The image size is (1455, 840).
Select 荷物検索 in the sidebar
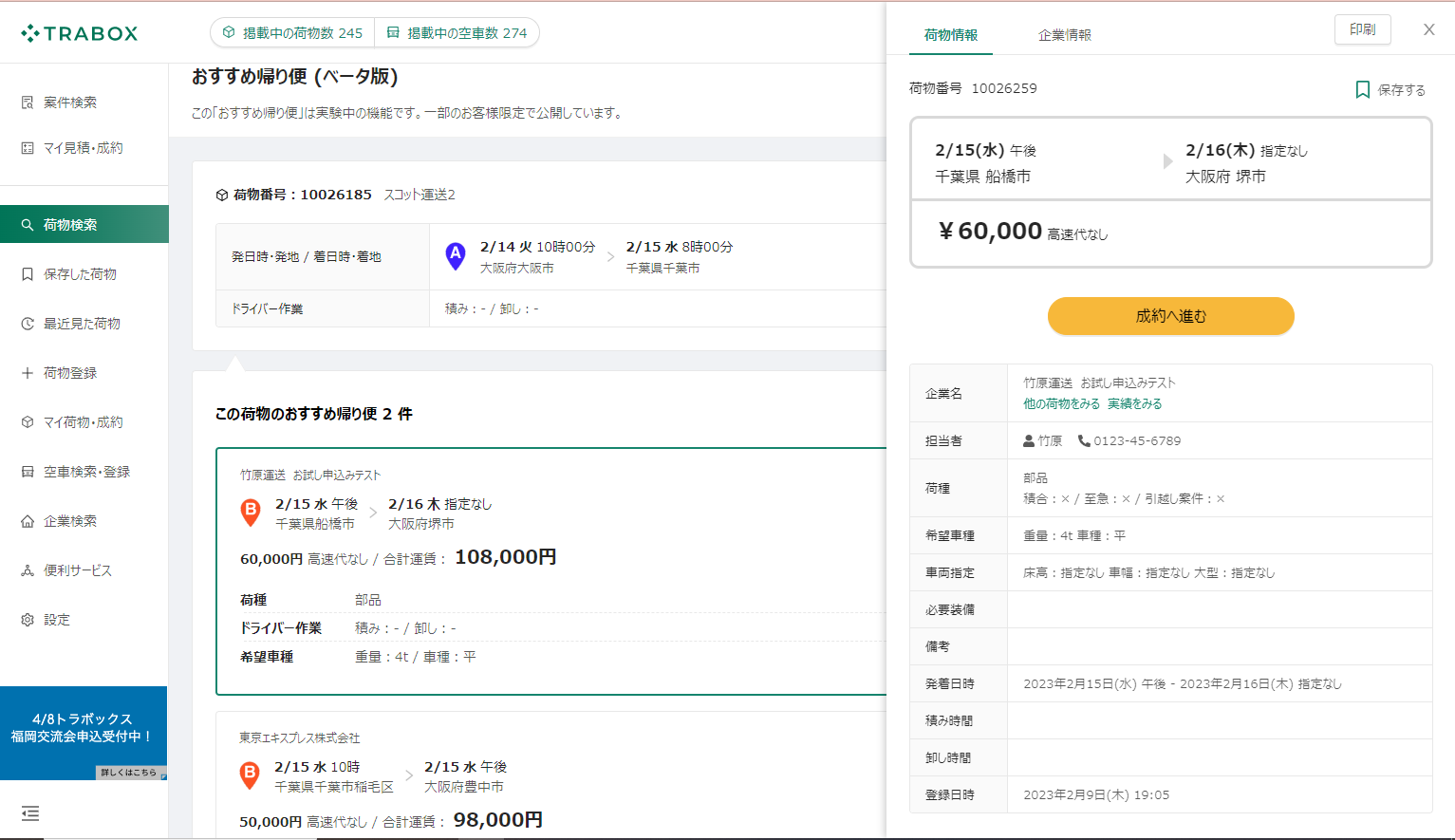click(84, 225)
